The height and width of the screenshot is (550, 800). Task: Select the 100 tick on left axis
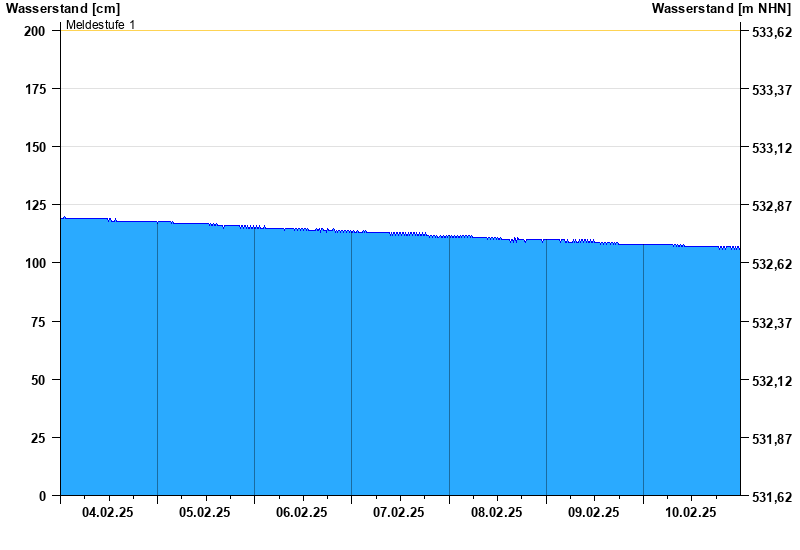35,263
